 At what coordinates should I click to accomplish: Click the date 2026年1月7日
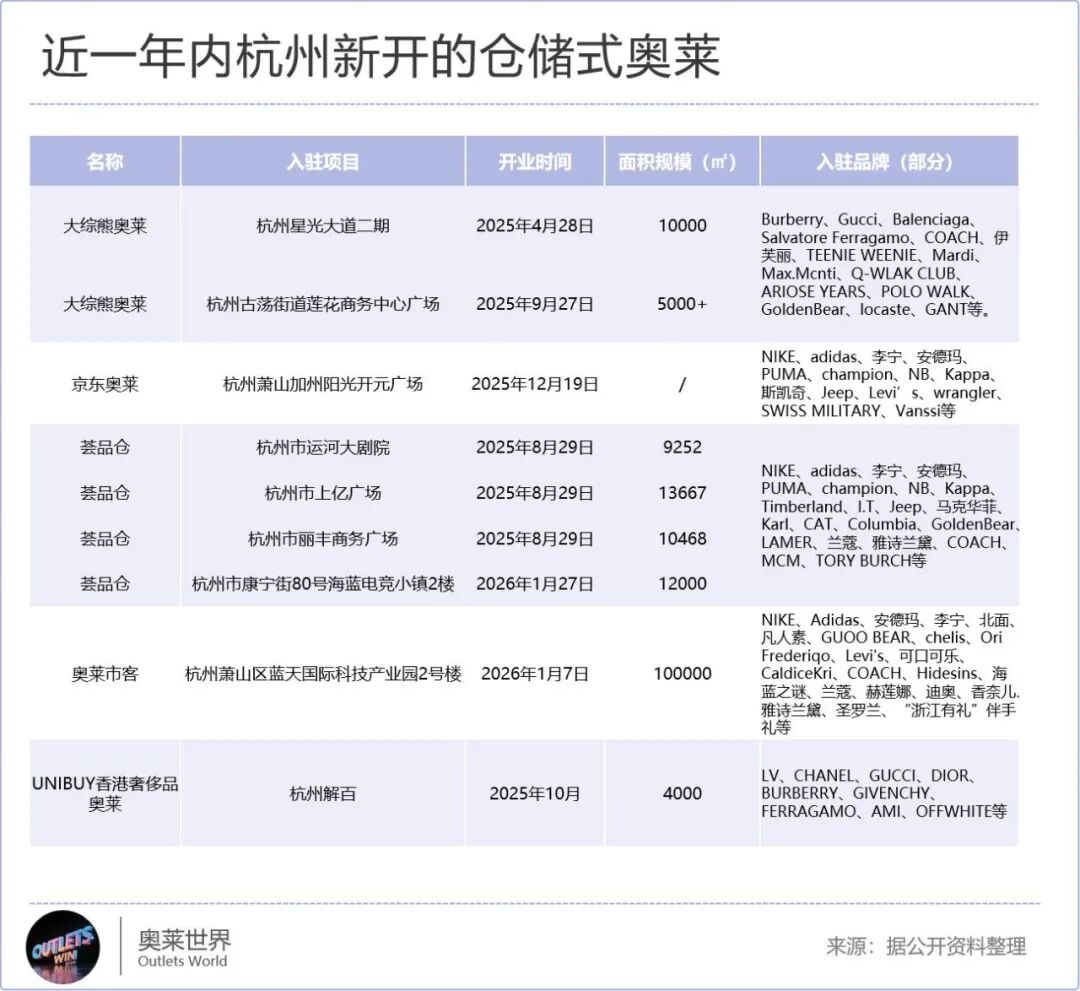535,674
